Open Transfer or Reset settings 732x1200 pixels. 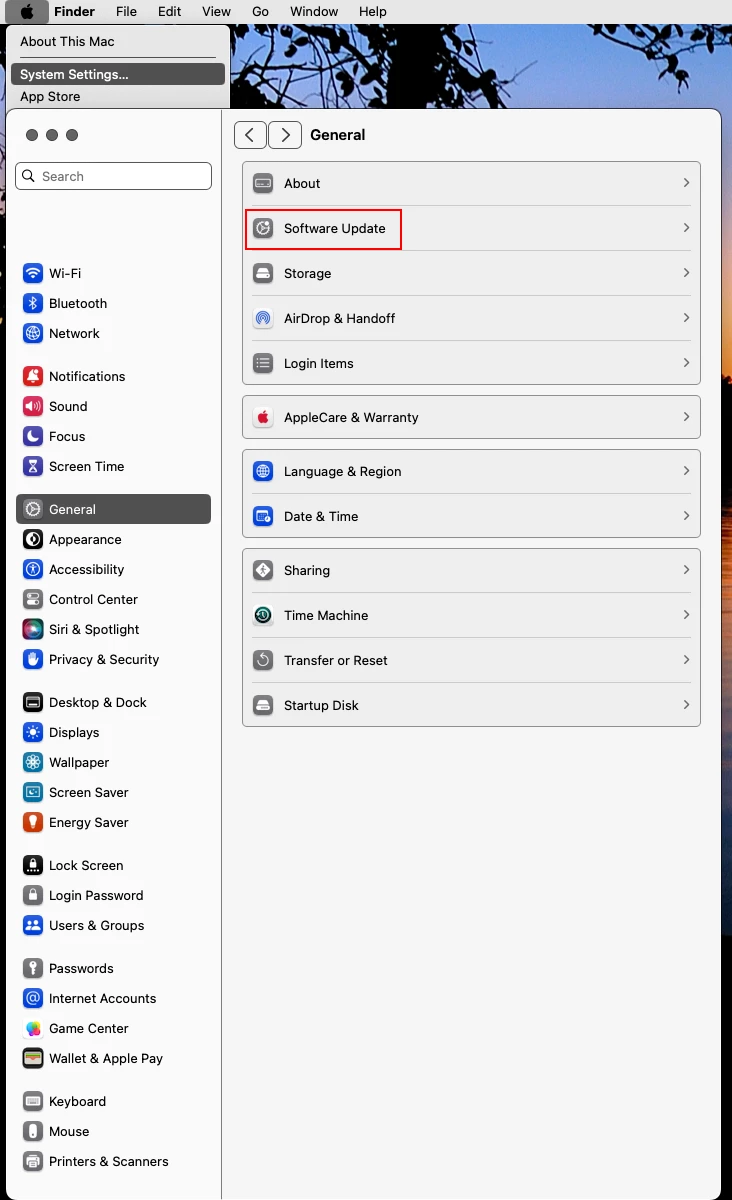coord(472,660)
